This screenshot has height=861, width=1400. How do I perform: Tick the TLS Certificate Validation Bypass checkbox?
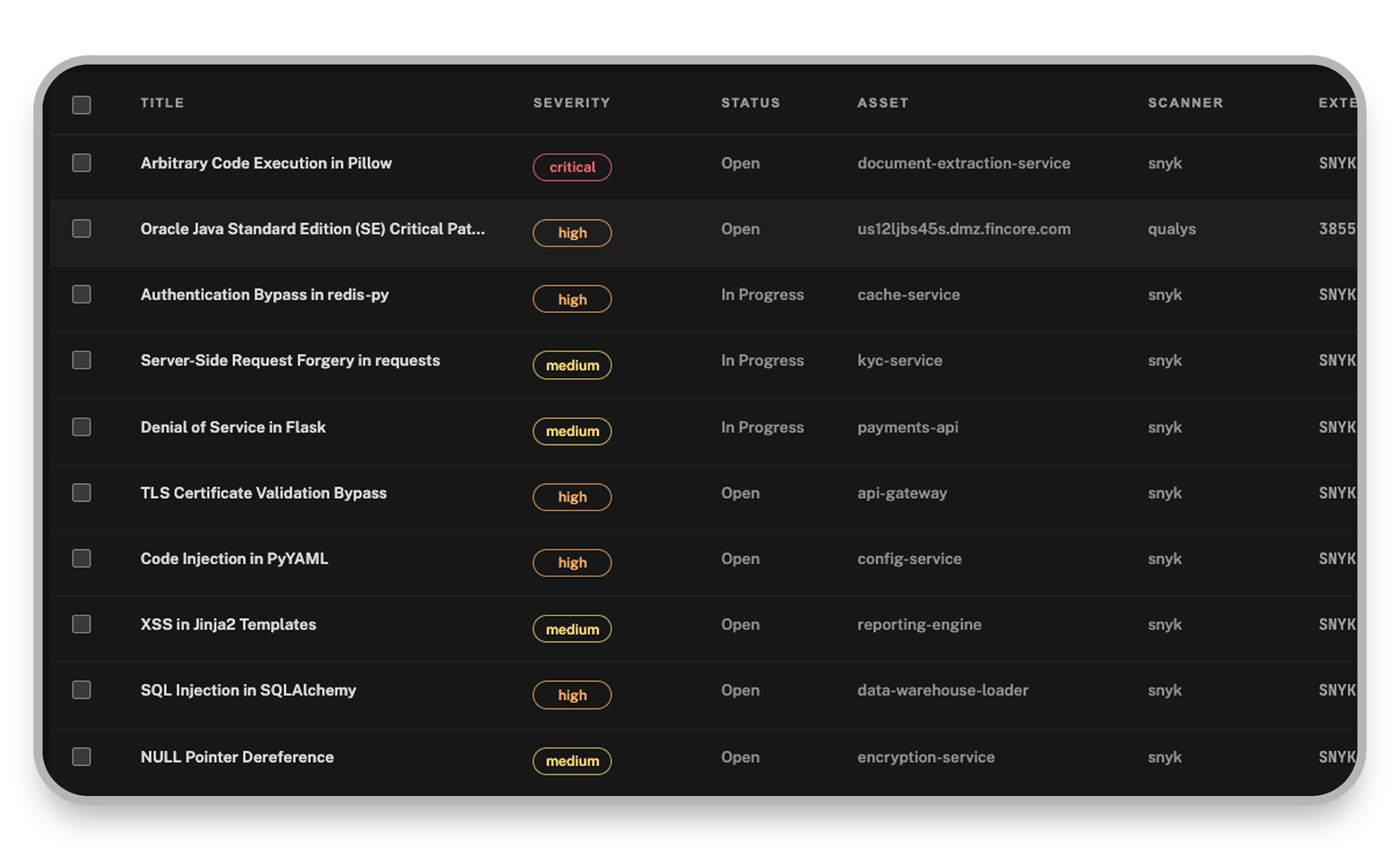tap(81, 493)
